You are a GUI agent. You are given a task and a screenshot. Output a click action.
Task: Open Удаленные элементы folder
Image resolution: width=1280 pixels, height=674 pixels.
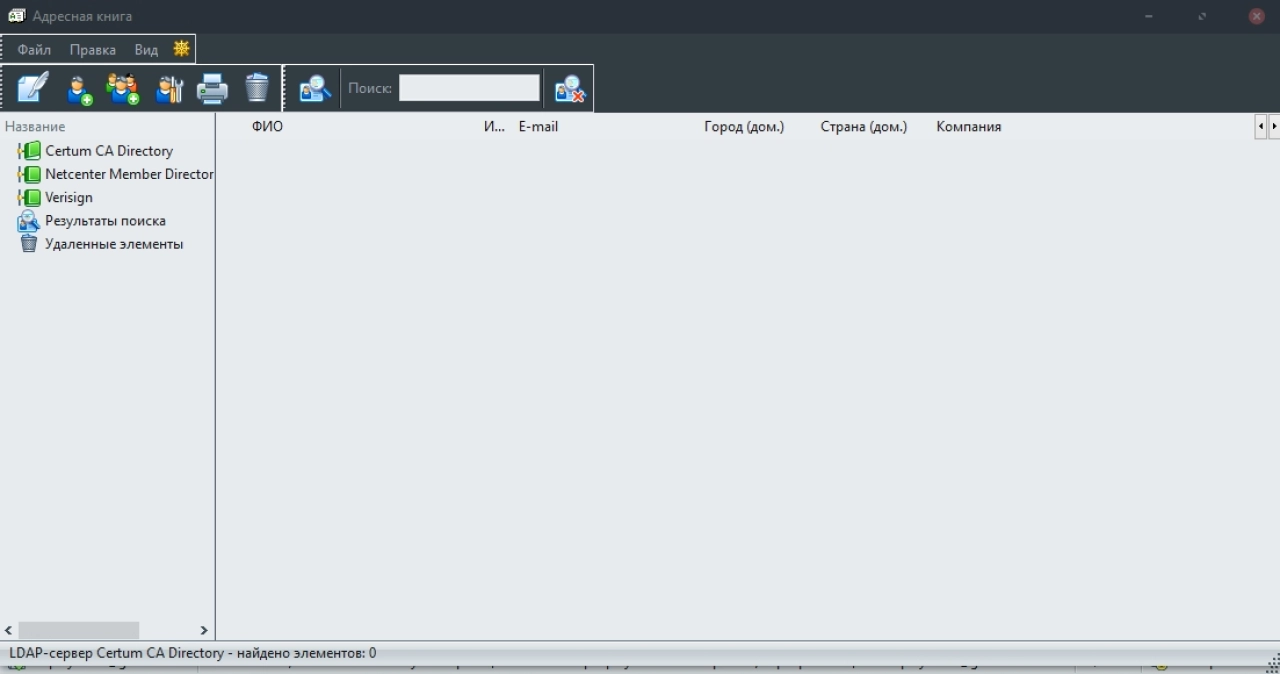pos(114,244)
